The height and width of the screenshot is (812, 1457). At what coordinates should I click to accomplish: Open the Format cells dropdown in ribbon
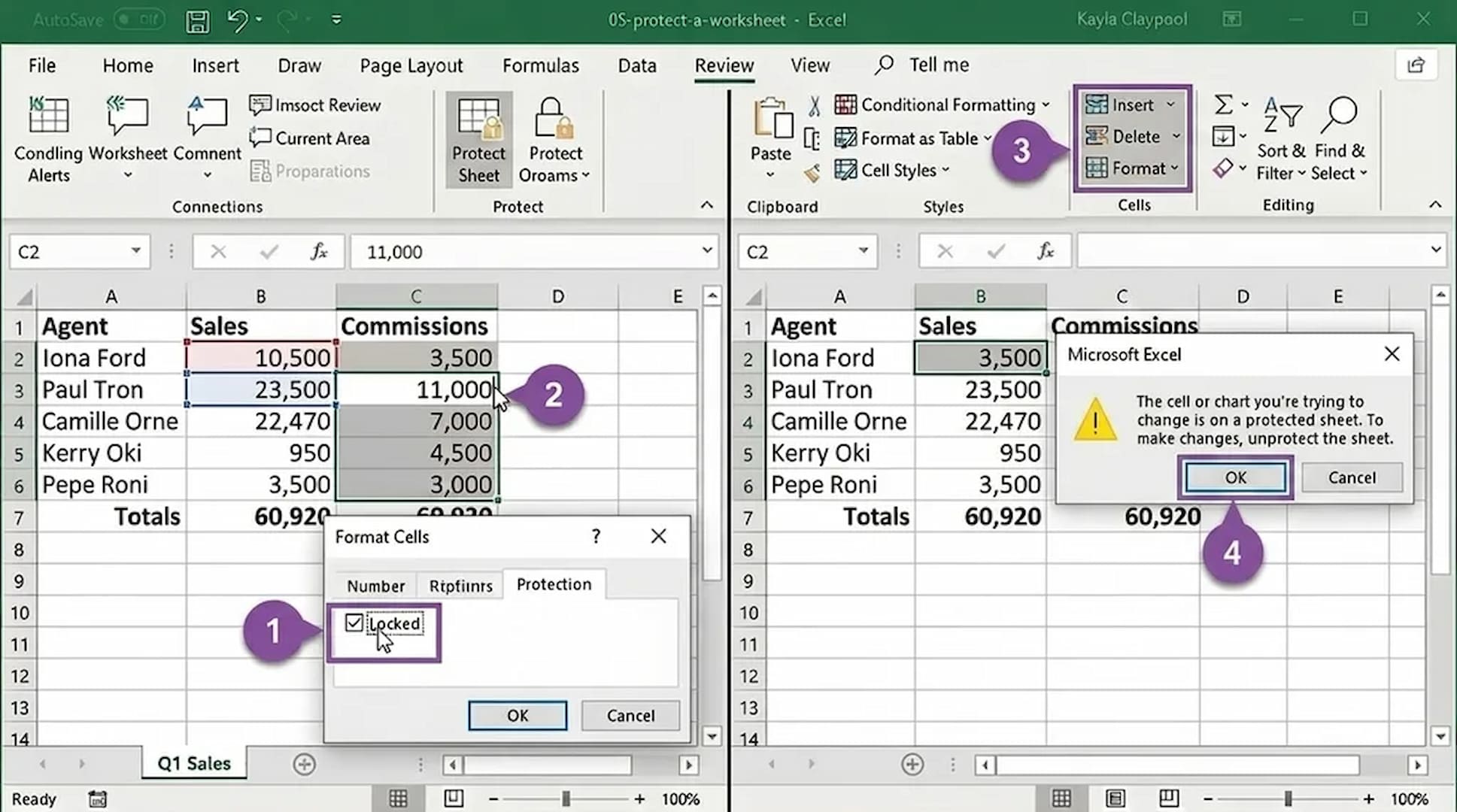(x=1131, y=168)
